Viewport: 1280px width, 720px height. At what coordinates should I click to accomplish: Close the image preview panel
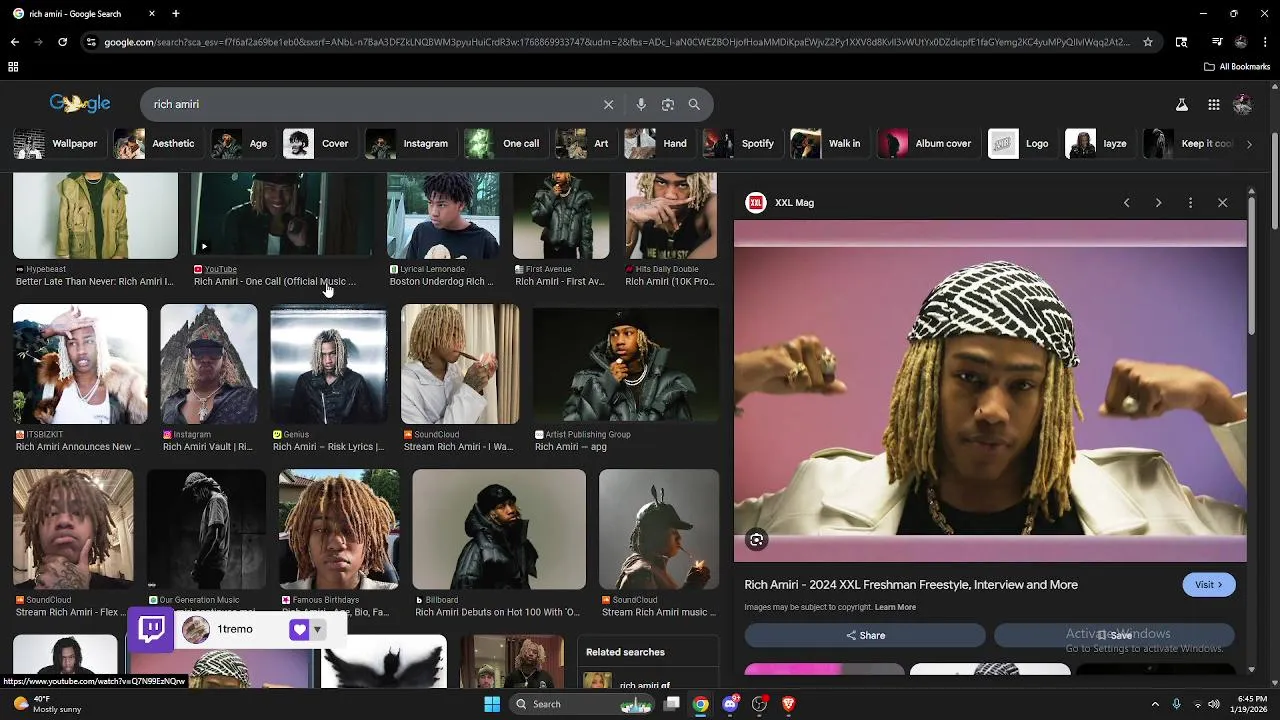click(1222, 202)
